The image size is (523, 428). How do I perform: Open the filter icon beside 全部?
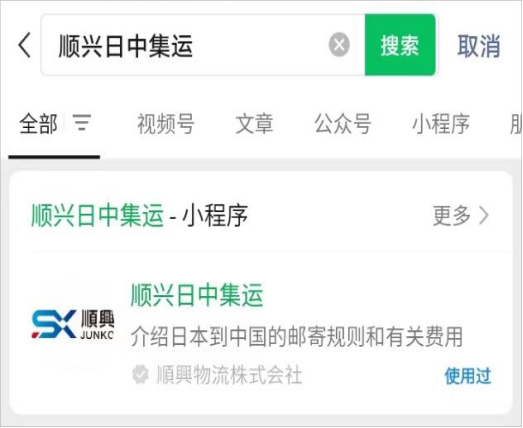[x=82, y=122]
